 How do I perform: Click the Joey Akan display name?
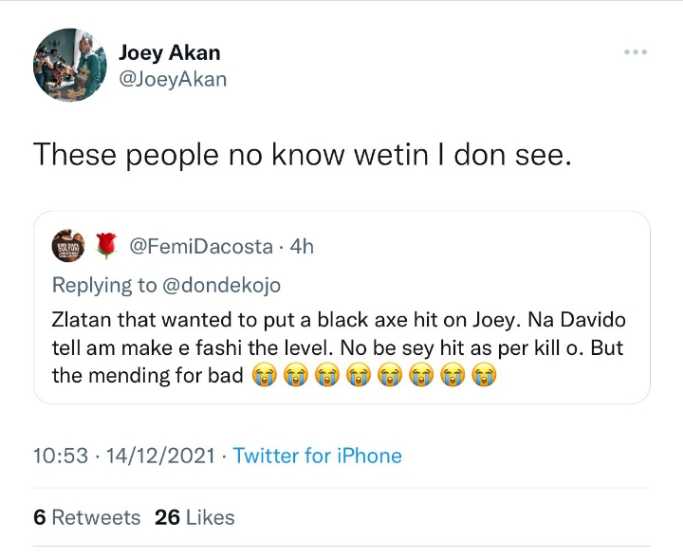coord(169,53)
